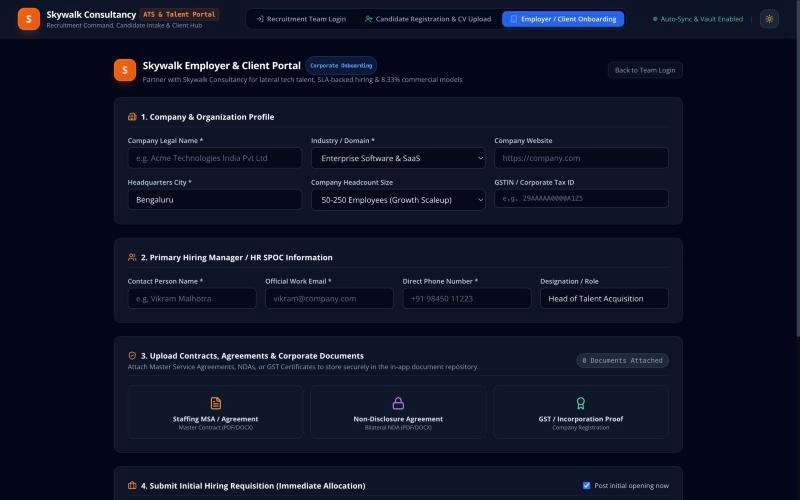Open the Company Headcount Size dropdown
The image size is (800, 500).
tap(398, 200)
